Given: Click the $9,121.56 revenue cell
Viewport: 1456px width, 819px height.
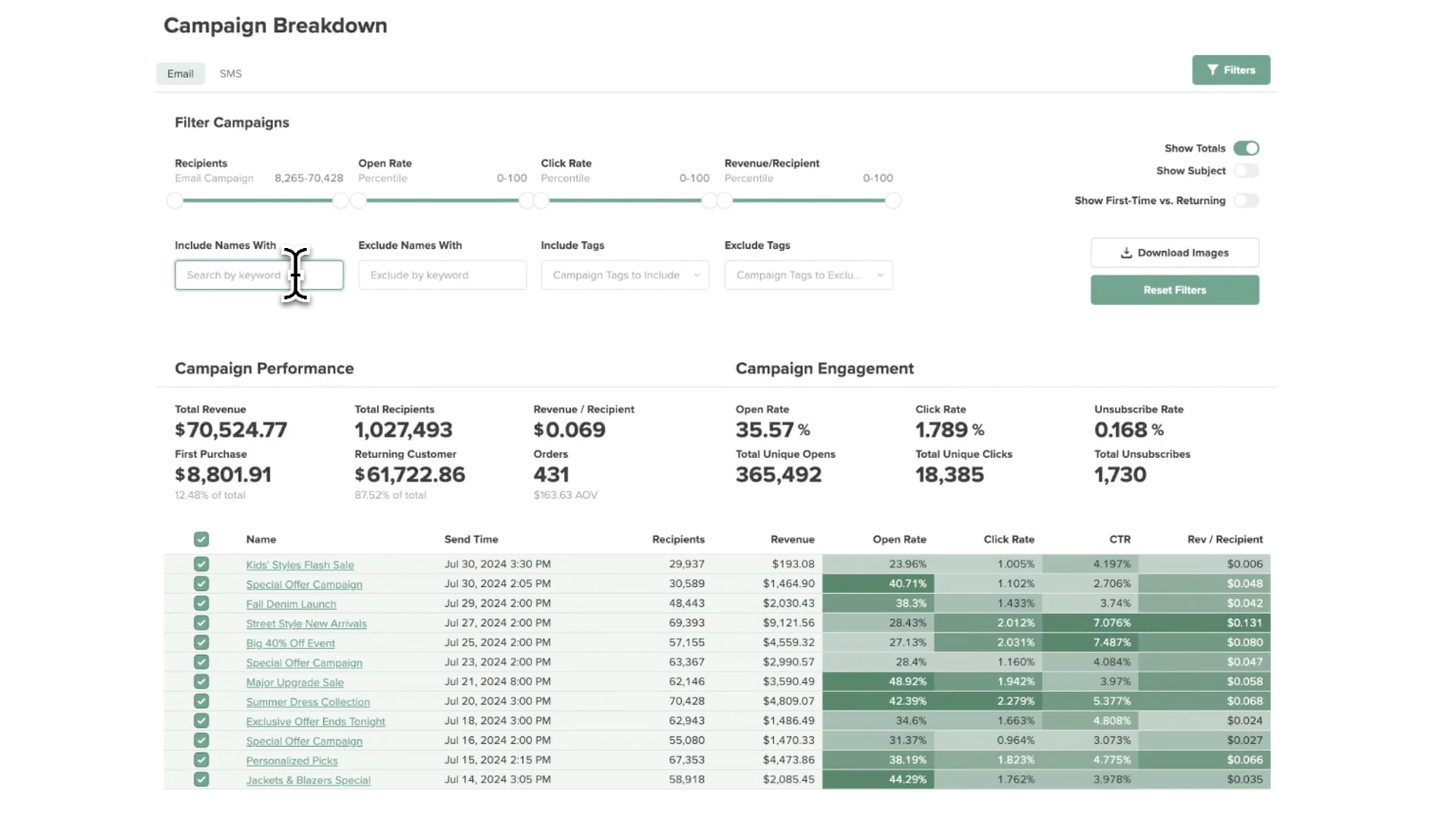Looking at the screenshot, I should (x=789, y=623).
